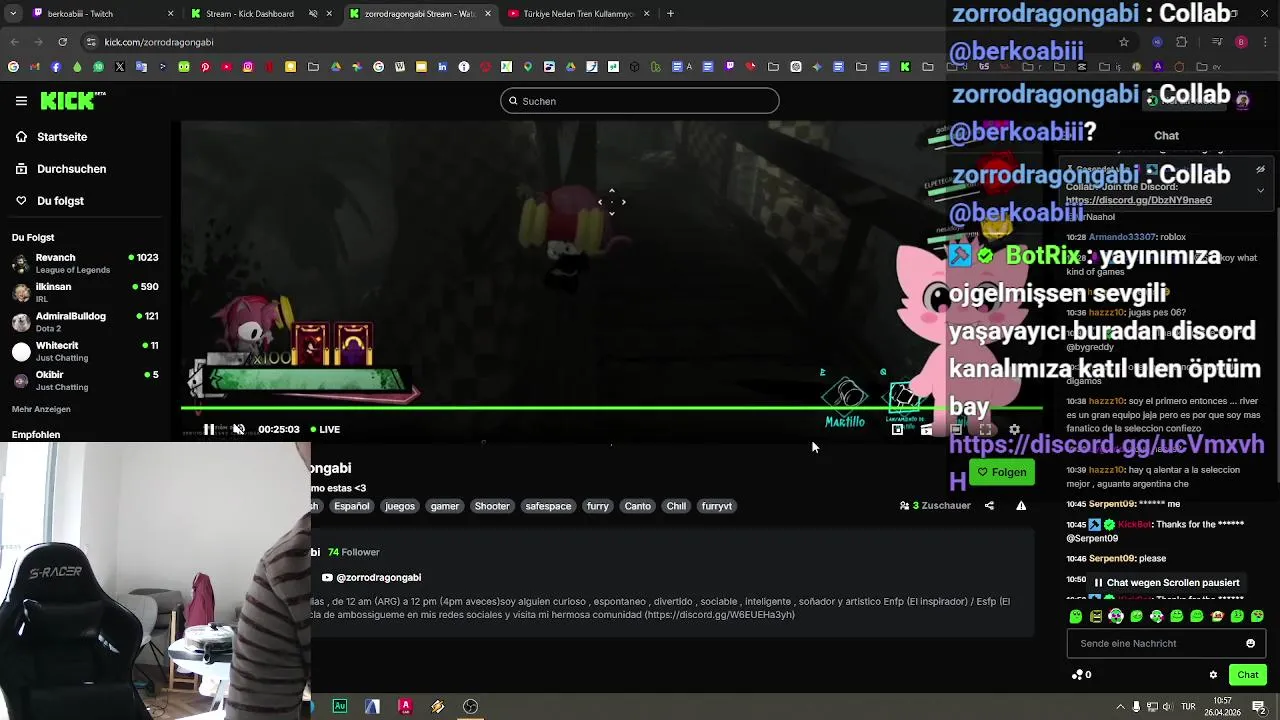The width and height of the screenshot is (1280, 720).
Task: Open @zorrodragongabi YouTube link
Action: pos(372,577)
